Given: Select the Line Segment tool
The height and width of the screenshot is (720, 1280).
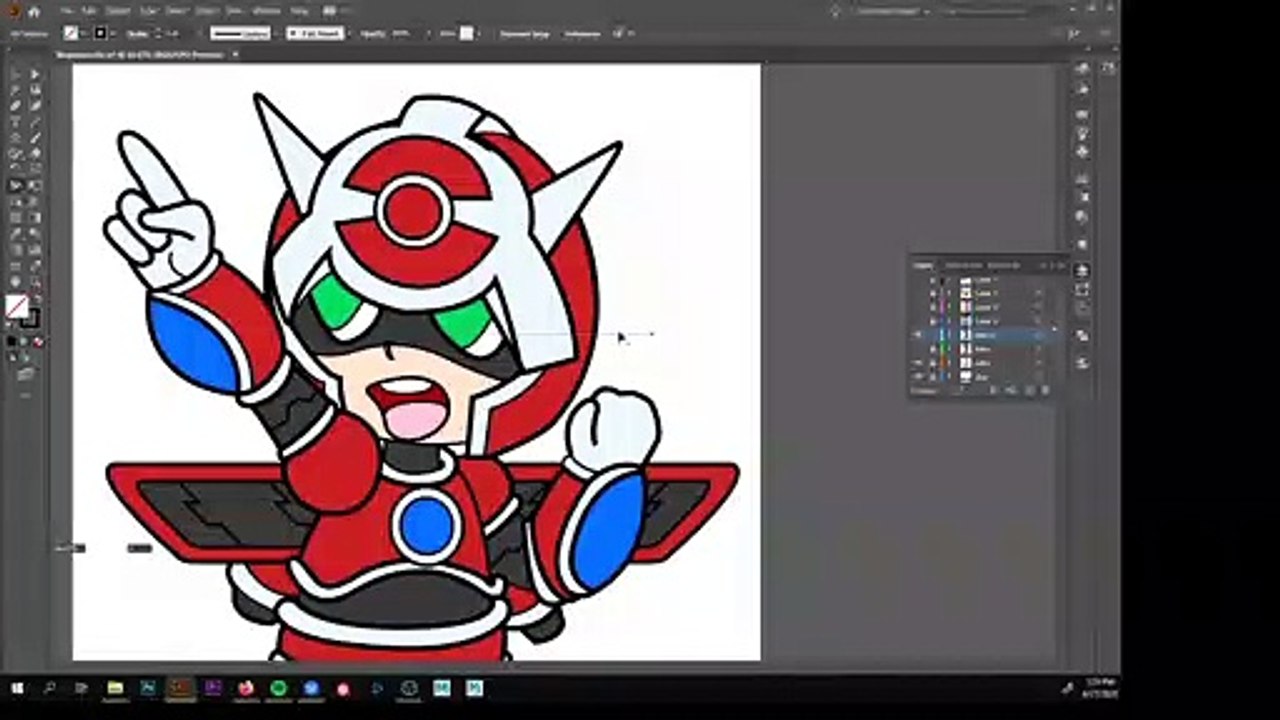Looking at the screenshot, I should pos(35,122).
